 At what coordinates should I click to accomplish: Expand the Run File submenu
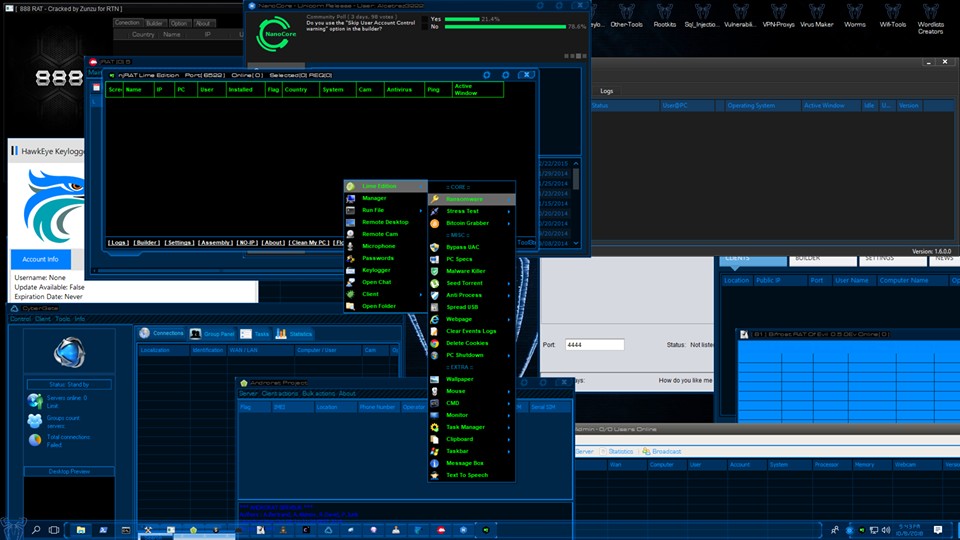pyautogui.click(x=421, y=210)
